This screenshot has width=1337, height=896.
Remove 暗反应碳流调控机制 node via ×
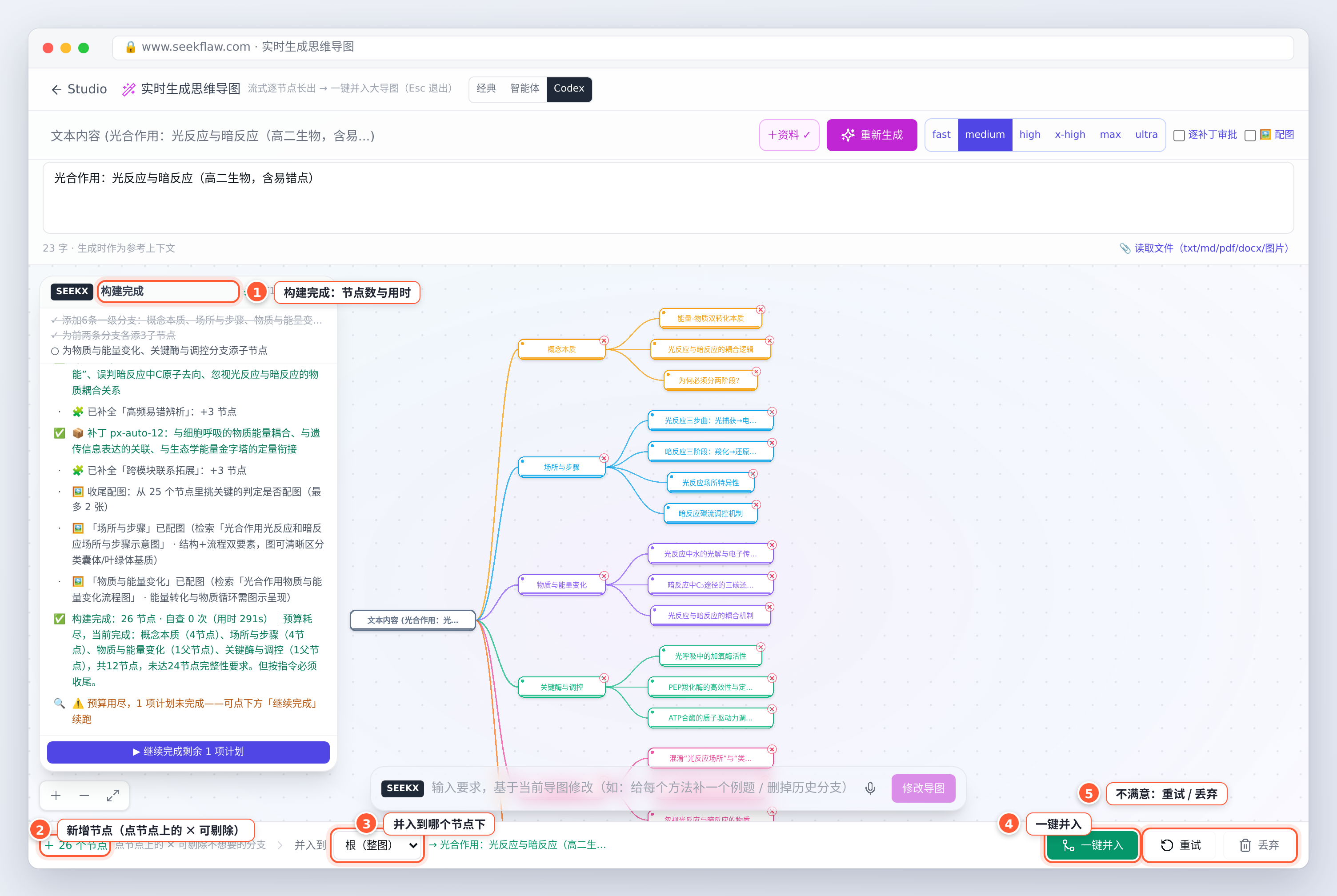pos(756,504)
